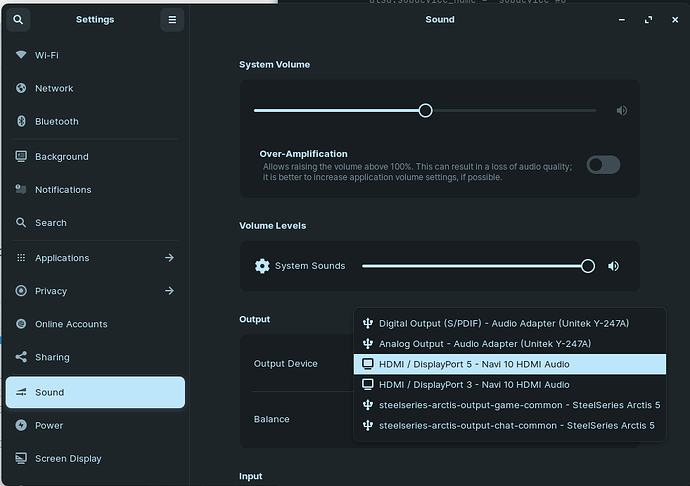Choose HDMI / DisplayPort 5 - Navi 10 HDMI Audio
Viewport: 690px width, 486px height.
click(x=510, y=364)
